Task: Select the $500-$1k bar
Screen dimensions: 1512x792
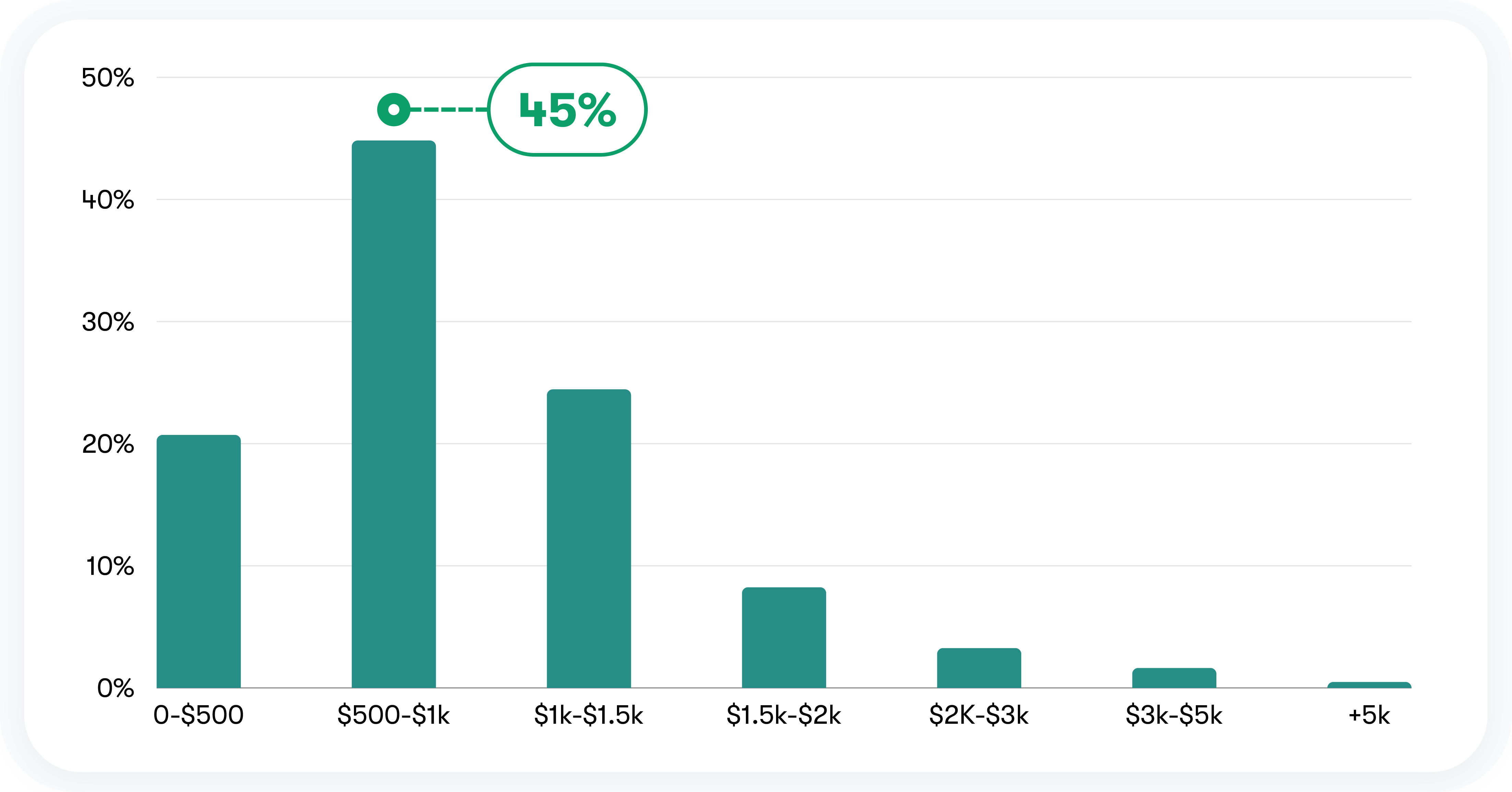Action: click(x=393, y=414)
